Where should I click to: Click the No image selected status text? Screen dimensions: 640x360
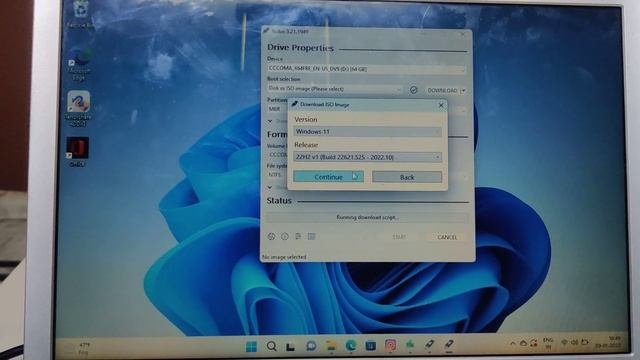pos(284,257)
